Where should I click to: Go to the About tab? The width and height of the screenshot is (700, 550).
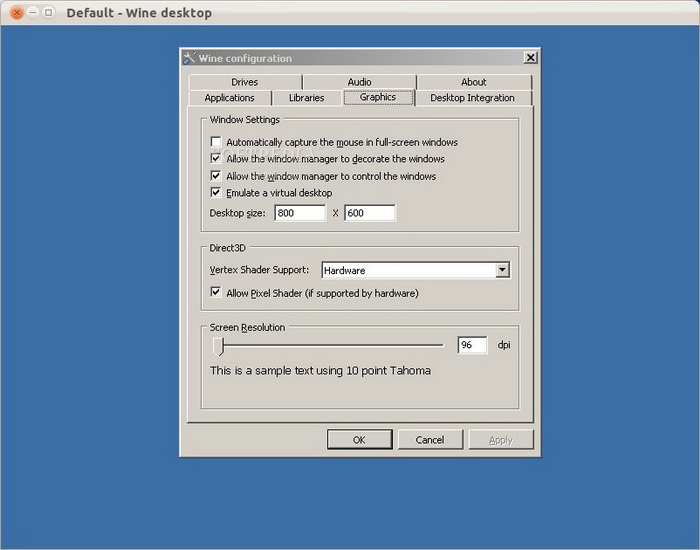tap(474, 82)
